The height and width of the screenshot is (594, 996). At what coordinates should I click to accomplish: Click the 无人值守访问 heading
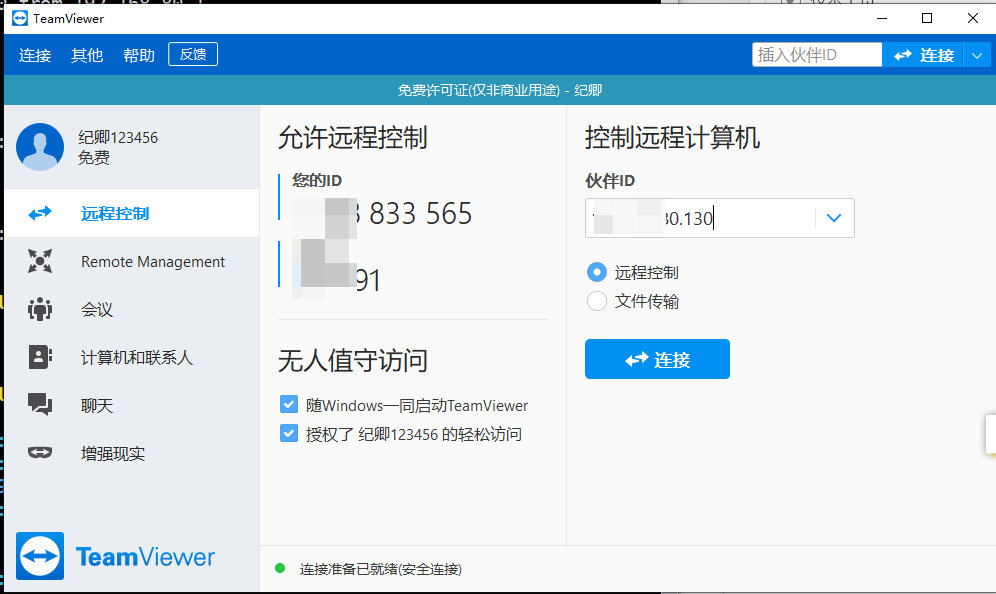[353, 360]
